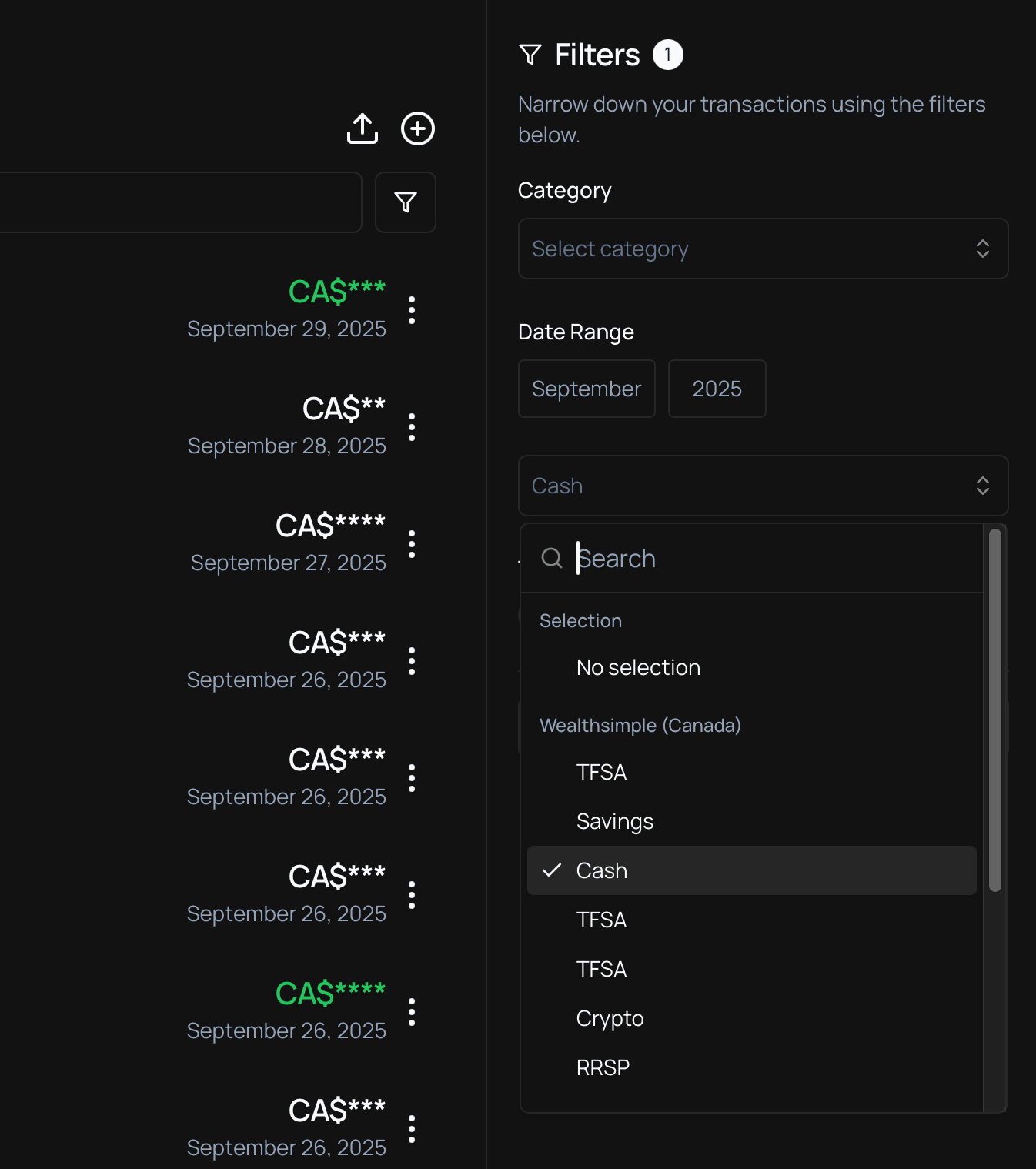Open three-dot menu for green CA$**** transaction
The width and height of the screenshot is (1036, 1169).
coord(412,1012)
